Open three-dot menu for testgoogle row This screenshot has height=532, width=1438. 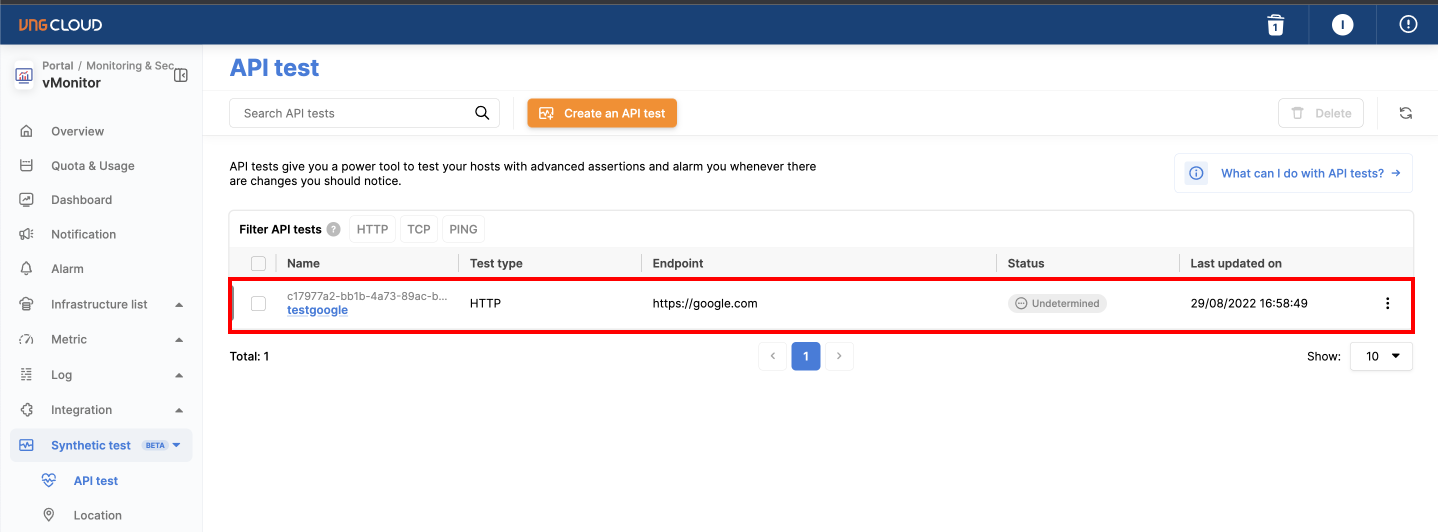[1387, 304]
